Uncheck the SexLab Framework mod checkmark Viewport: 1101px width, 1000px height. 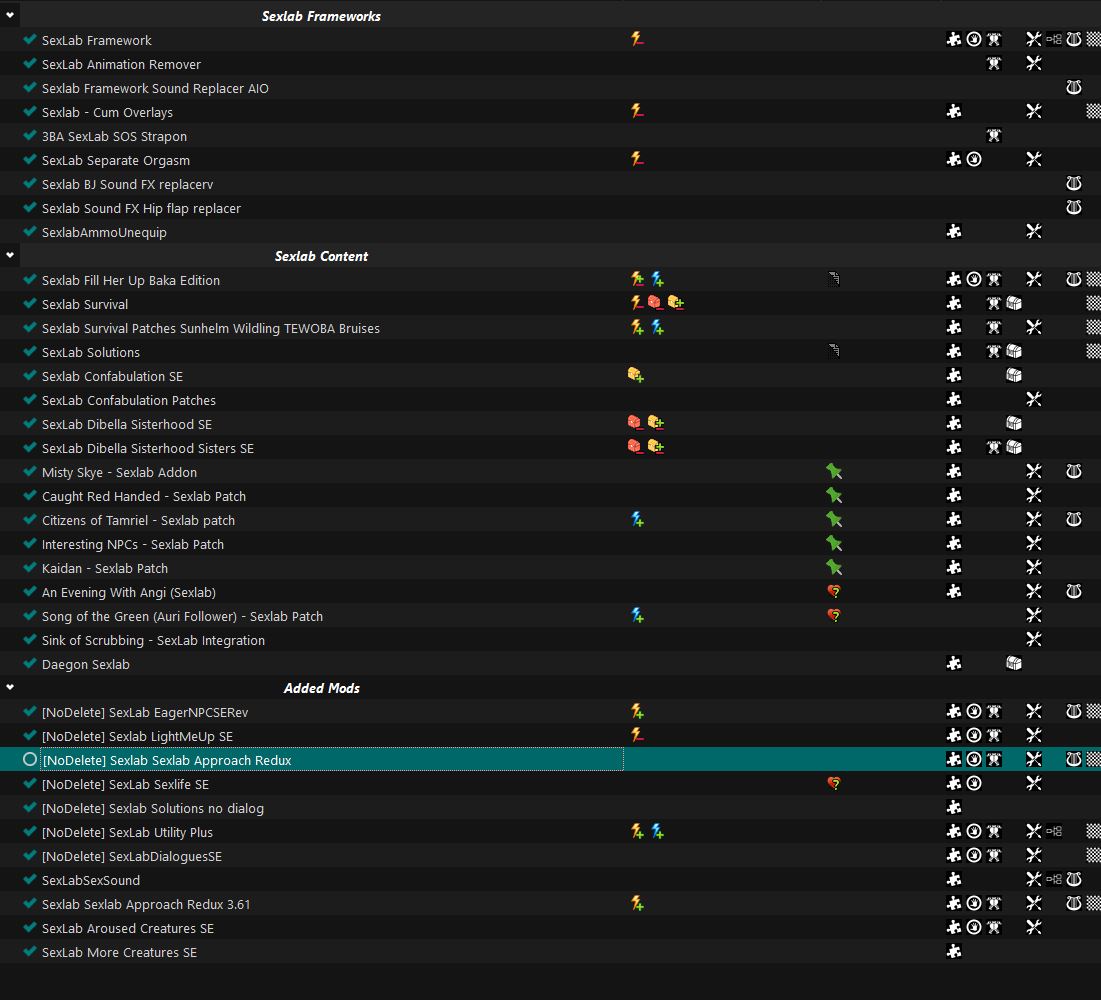(x=29, y=39)
